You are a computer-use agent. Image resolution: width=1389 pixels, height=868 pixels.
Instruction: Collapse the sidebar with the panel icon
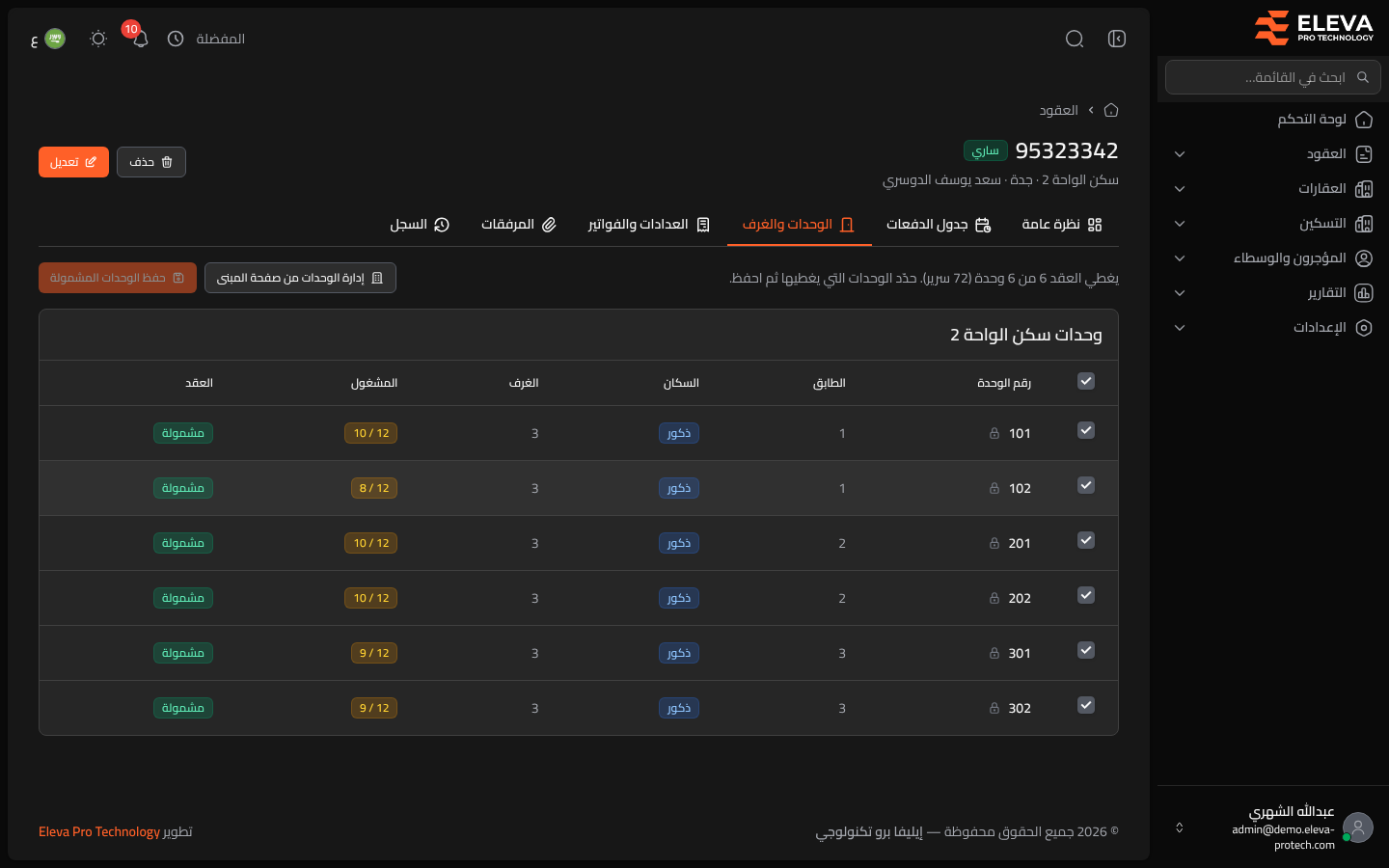[1117, 39]
